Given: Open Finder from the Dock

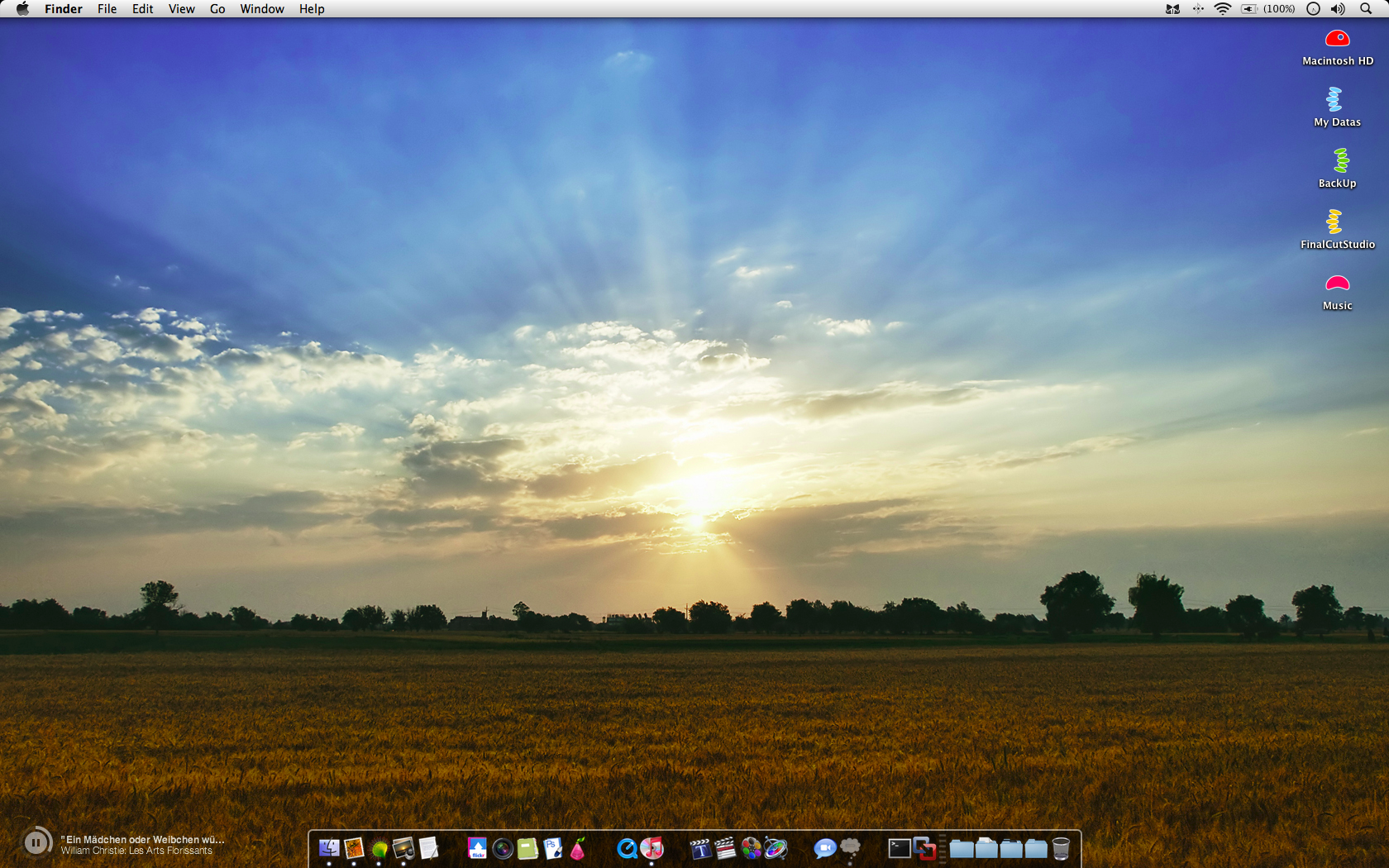Looking at the screenshot, I should click(329, 848).
